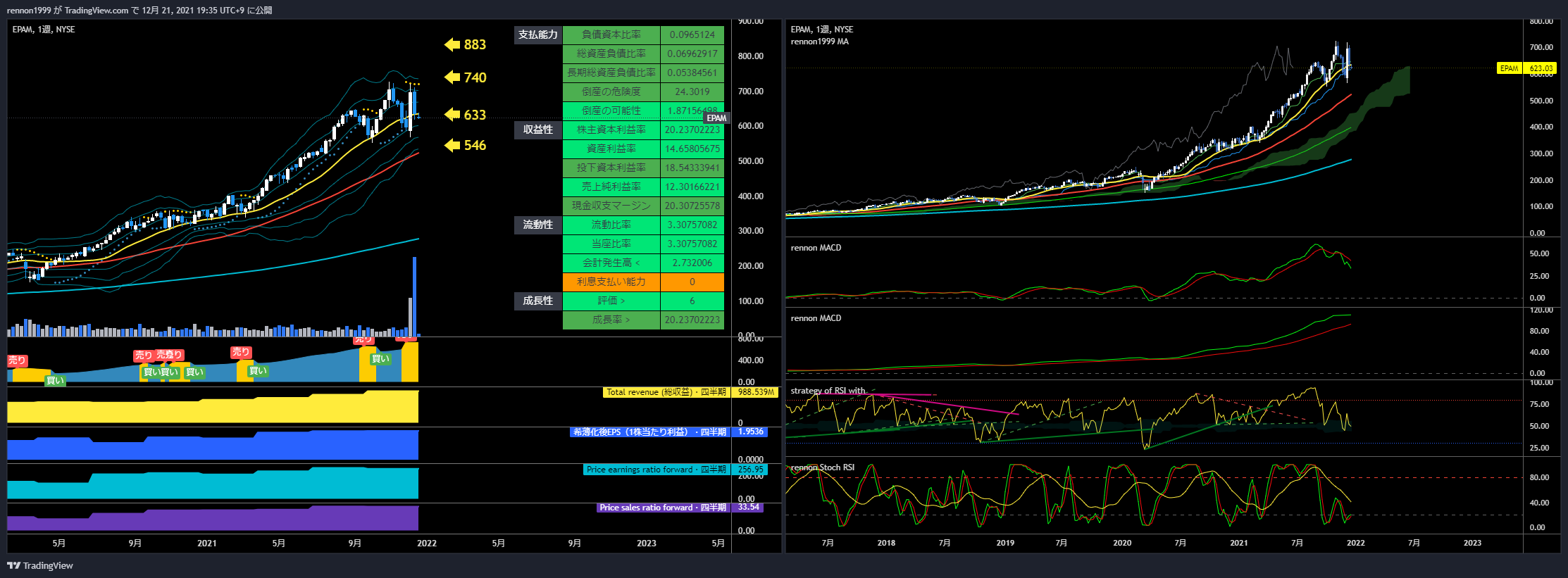The height and width of the screenshot is (578, 1568).
Task: Click the tall blue volume spike bar
Action: tap(414, 296)
